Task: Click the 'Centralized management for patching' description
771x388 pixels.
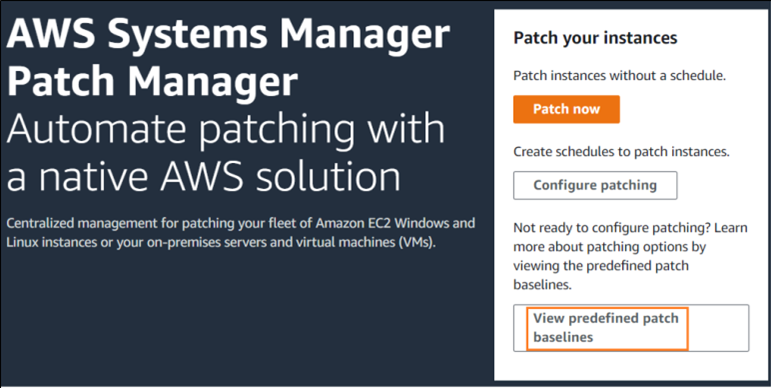Action: 240,233
